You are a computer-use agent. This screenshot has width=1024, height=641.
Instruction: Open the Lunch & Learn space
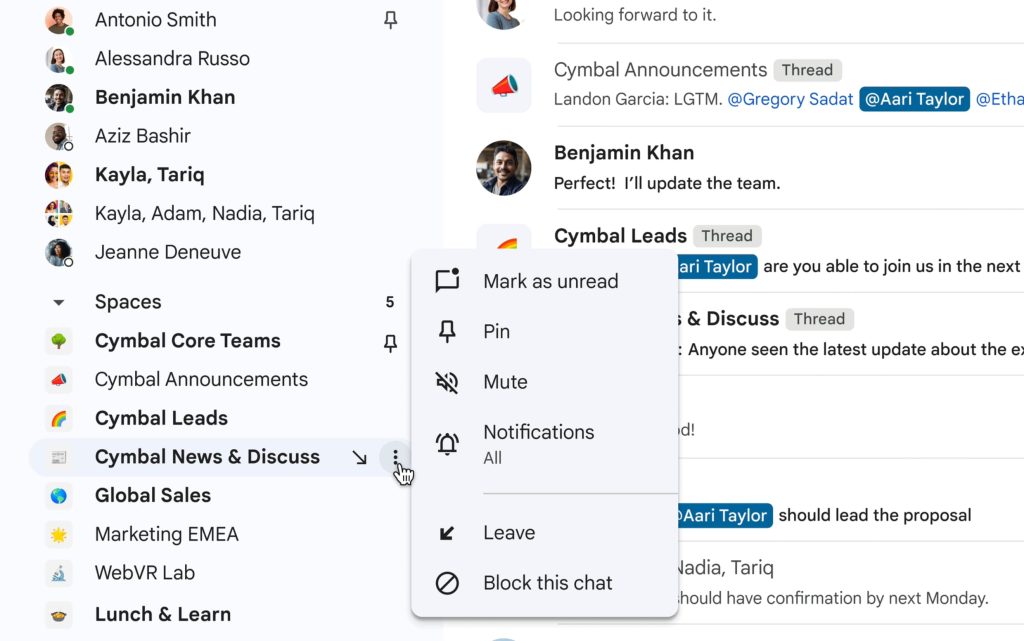point(162,614)
